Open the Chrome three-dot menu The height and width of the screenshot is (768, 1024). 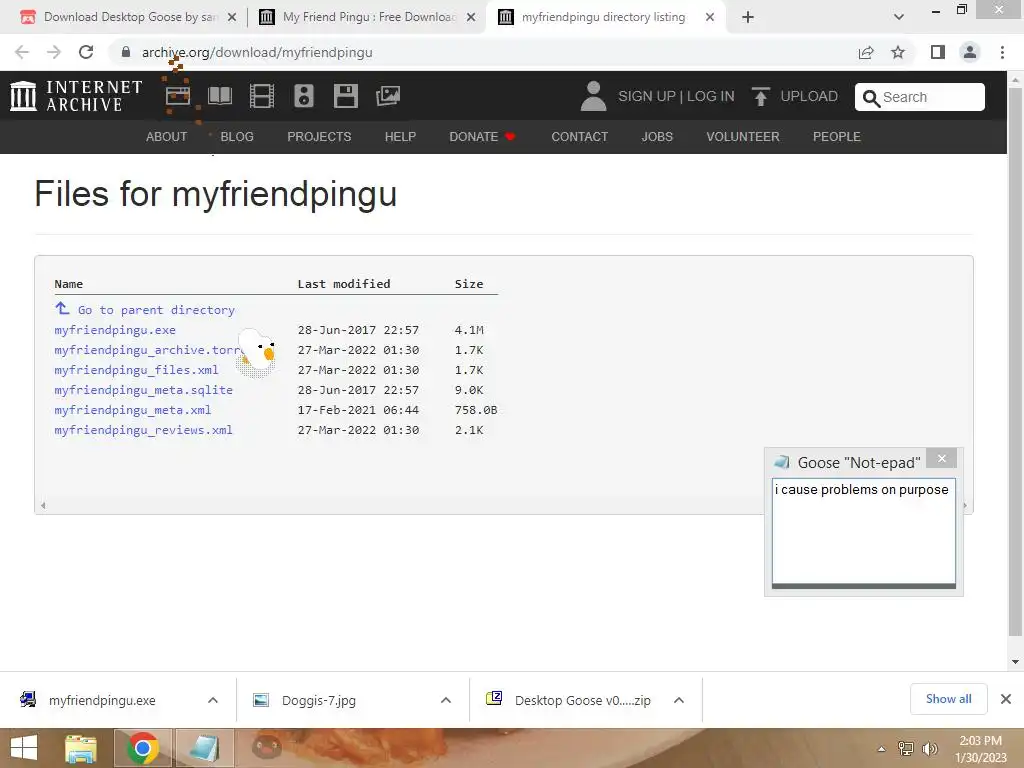pos(1002,52)
